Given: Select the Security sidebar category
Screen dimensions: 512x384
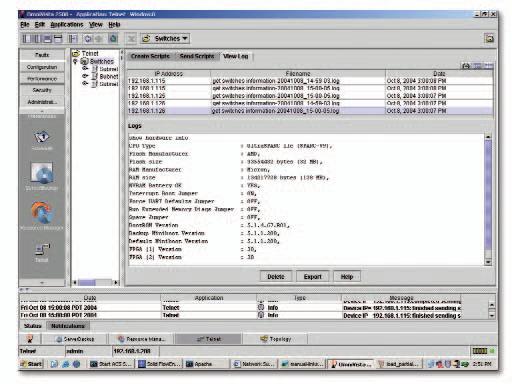Looking at the screenshot, I should (x=42, y=90).
